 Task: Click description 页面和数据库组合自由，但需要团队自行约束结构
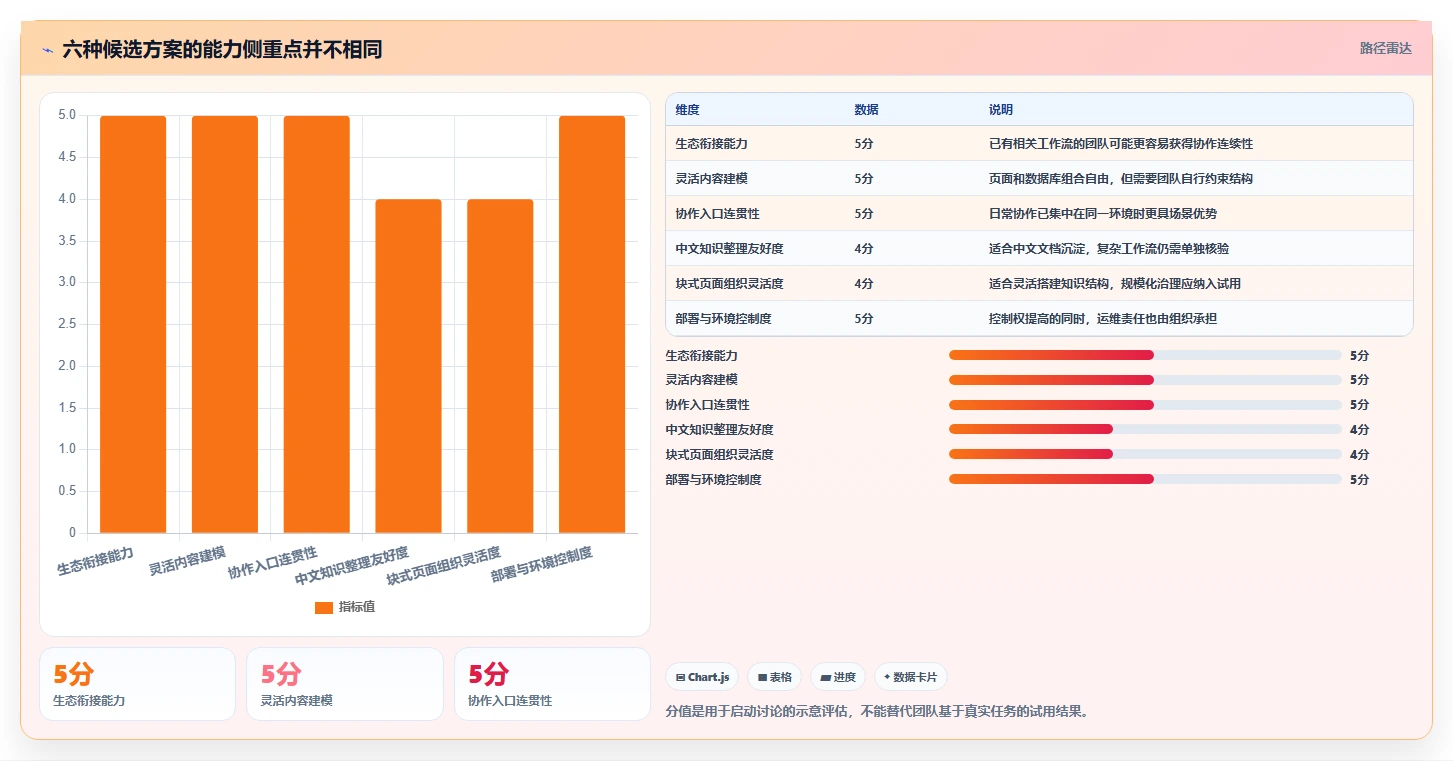(1121, 179)
